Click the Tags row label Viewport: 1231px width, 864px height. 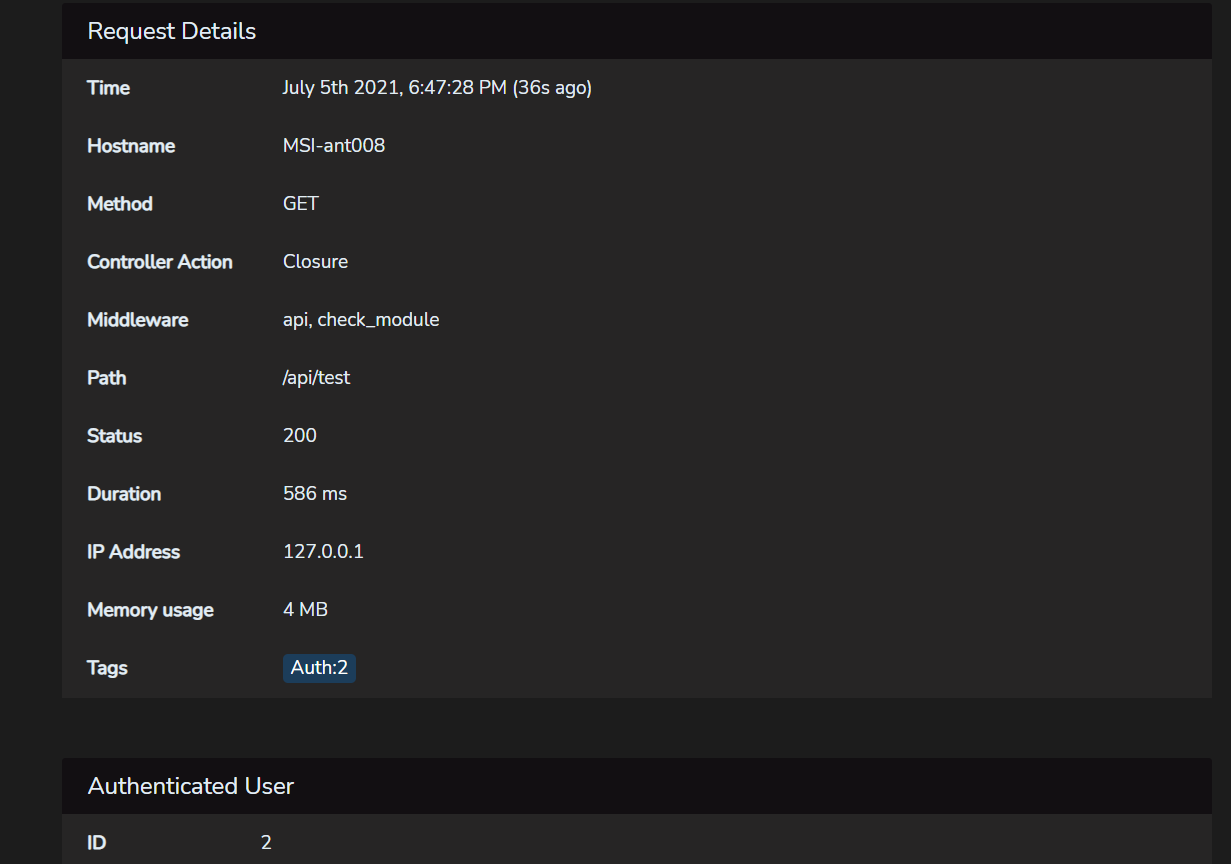107,667
